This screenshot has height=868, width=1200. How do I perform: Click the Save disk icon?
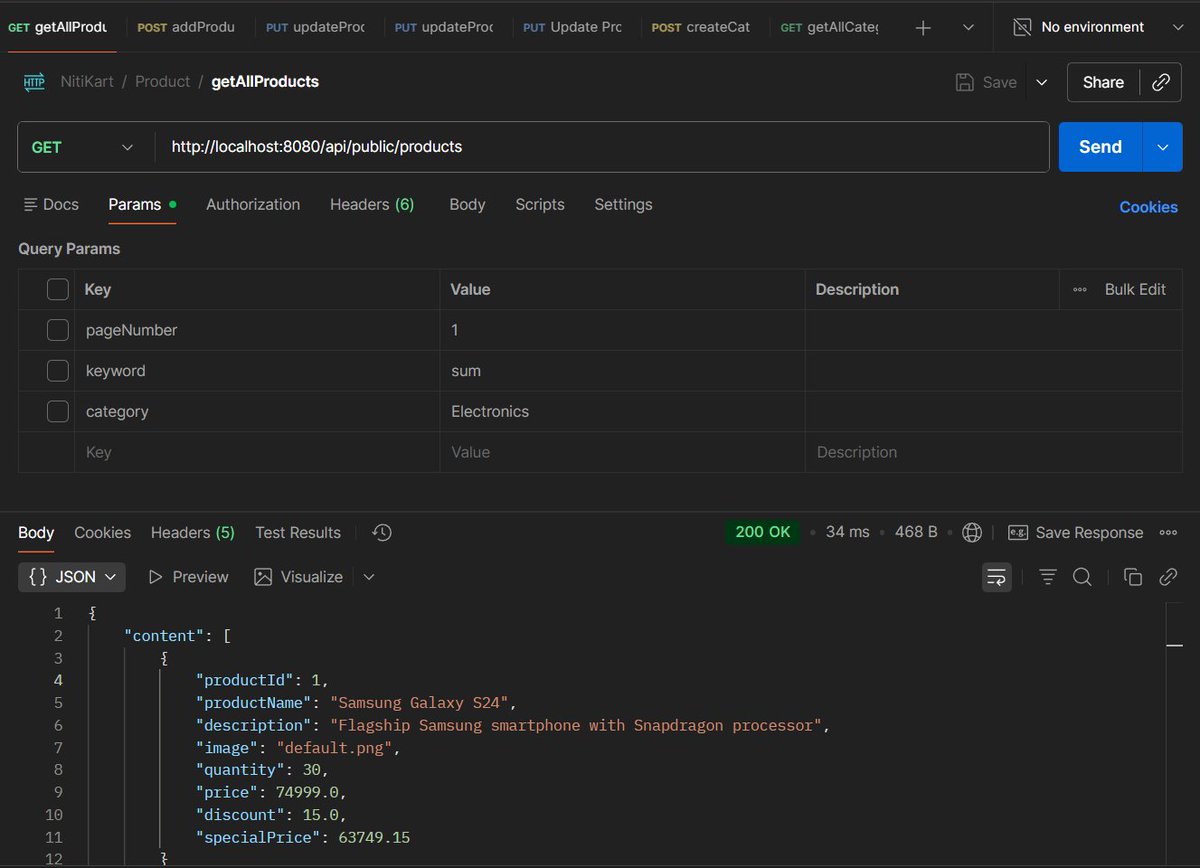pos(965,82)
